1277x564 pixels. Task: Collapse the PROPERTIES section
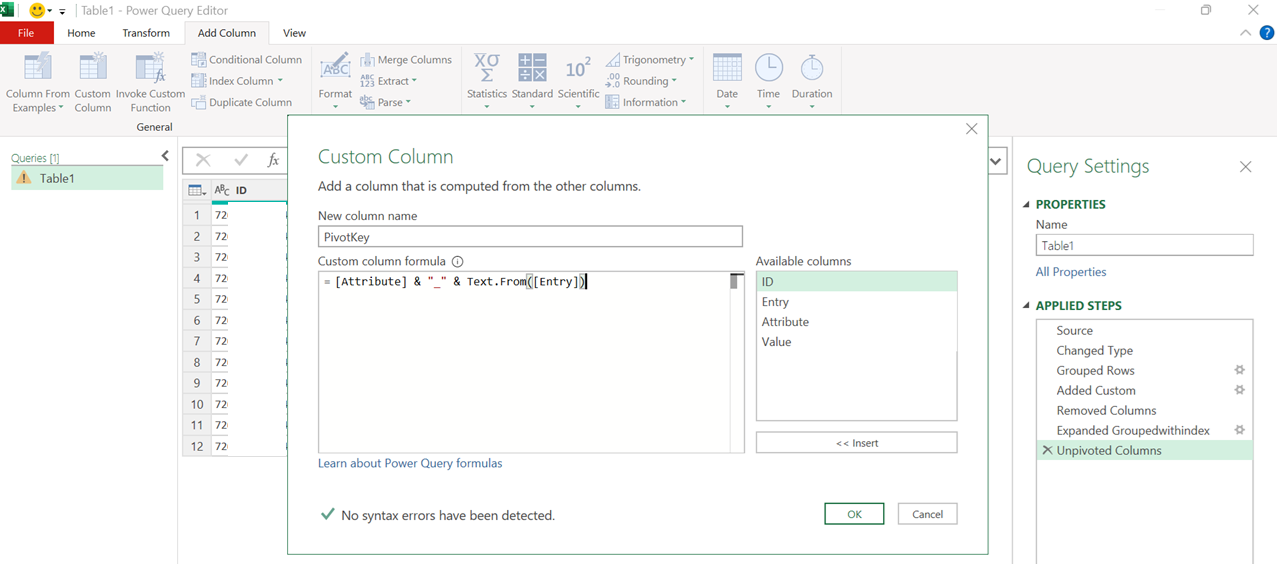tap(1026, 204)
